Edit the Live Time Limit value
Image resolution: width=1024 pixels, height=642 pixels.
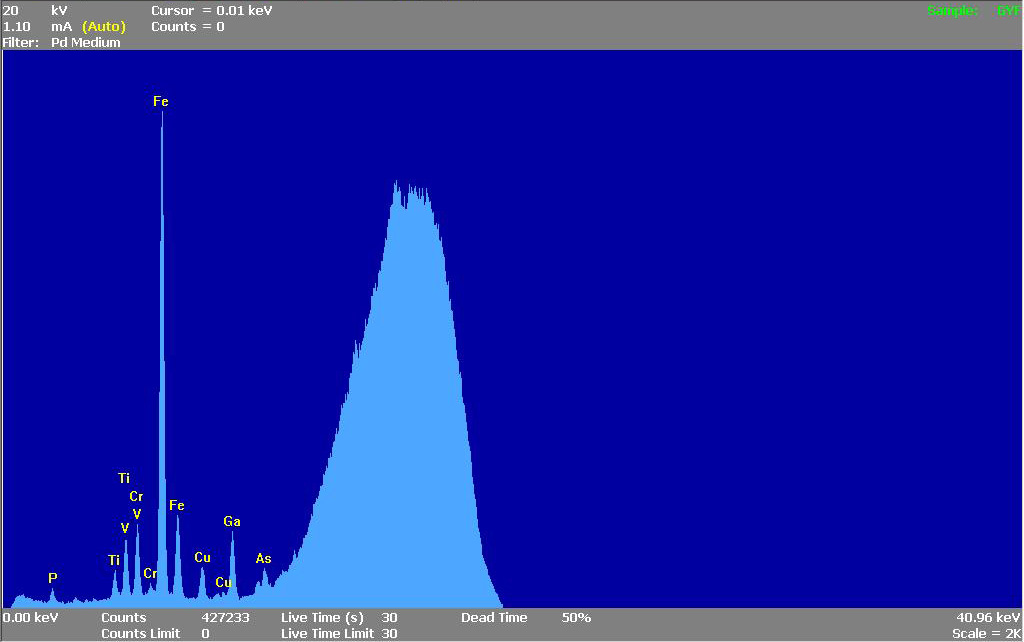pyautogui.click(x=389, y=633)
